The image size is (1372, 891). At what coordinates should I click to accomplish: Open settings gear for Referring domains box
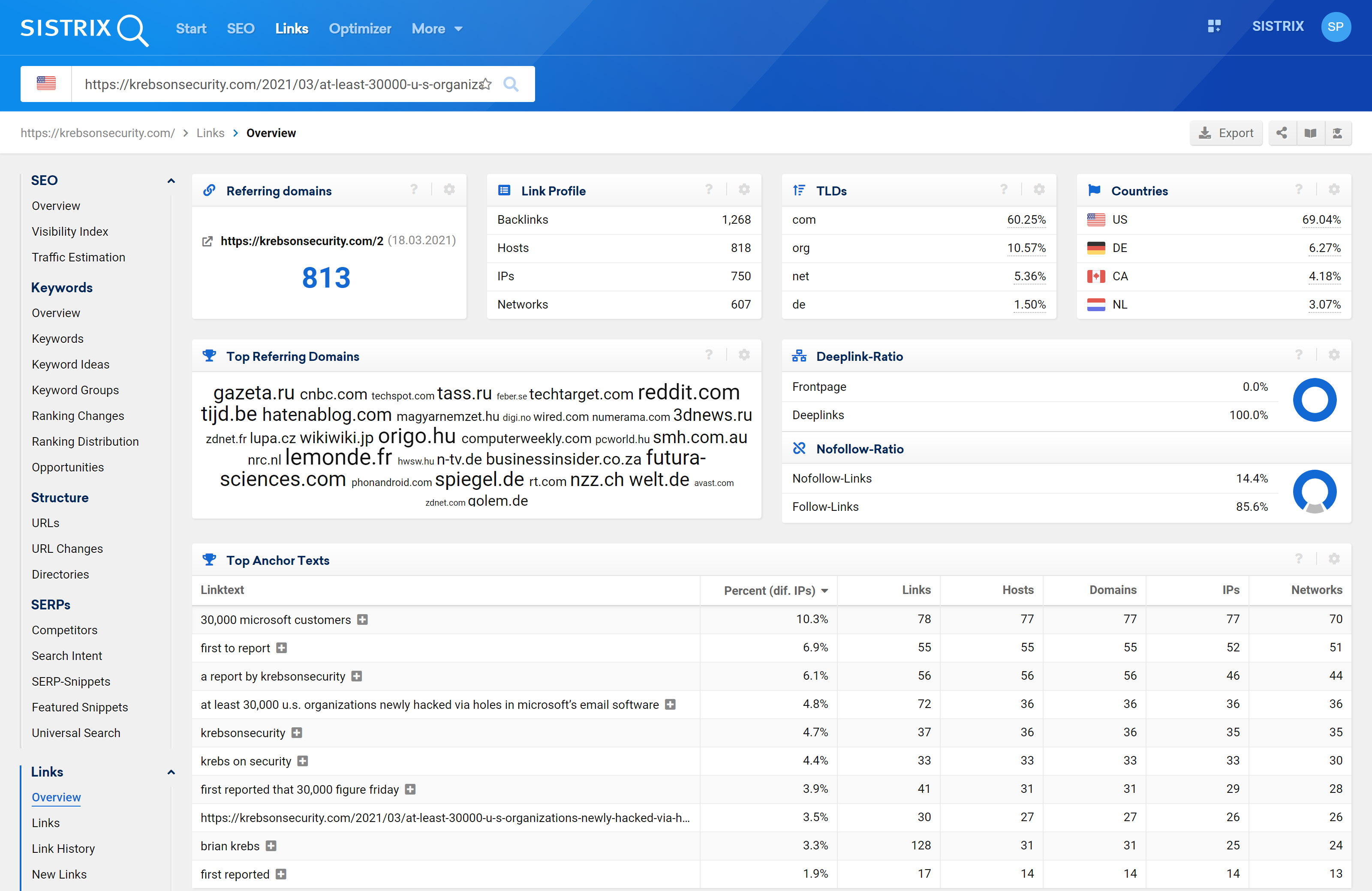tap(449, 189)
